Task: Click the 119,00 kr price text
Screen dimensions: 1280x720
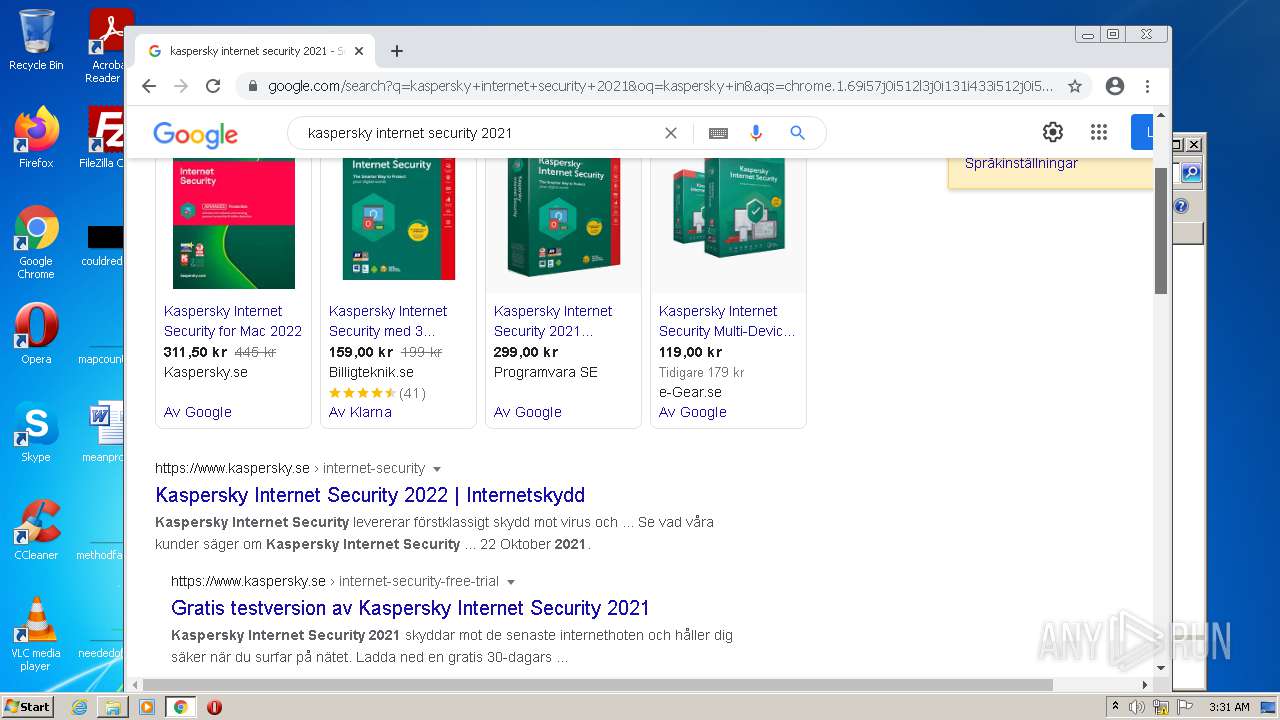Action: tap(690, 352)
